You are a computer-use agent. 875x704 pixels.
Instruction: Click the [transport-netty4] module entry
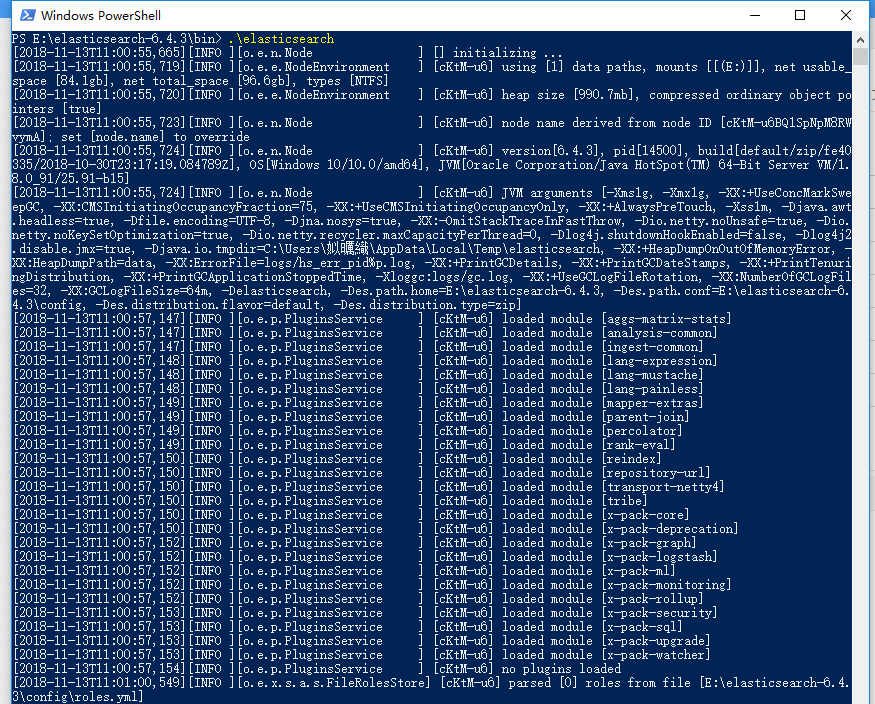click(x=663, y=486)
